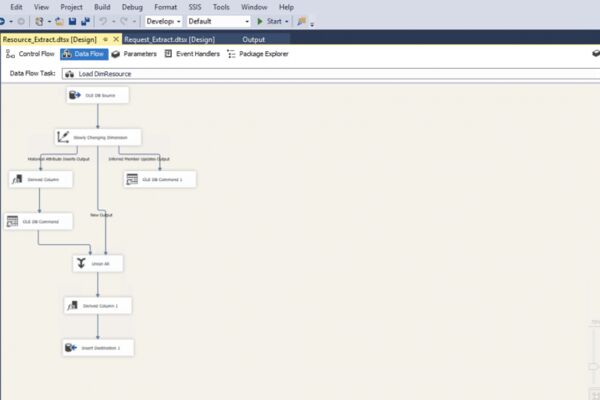Viewport: 600px width, 400px height.
Task: Open the View menu
Action: (41, 7)
